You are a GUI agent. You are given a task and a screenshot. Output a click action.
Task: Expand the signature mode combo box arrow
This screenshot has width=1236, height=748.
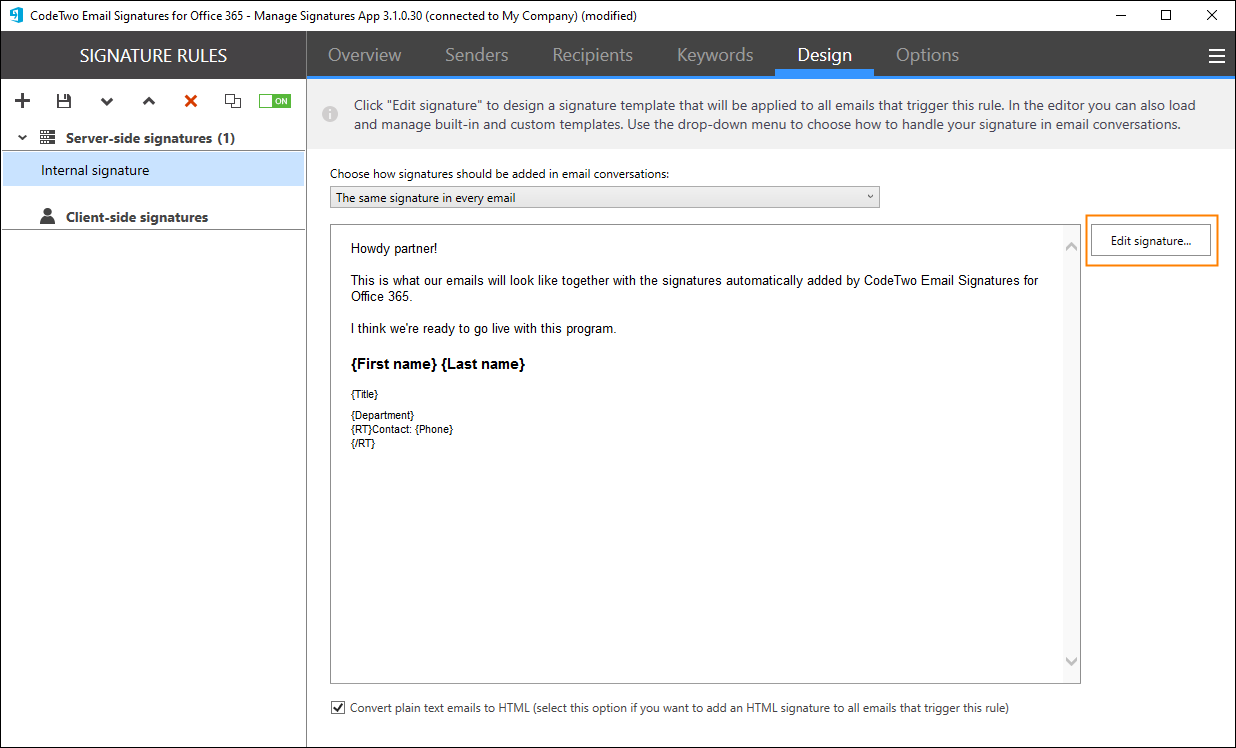tap(869, 196)
